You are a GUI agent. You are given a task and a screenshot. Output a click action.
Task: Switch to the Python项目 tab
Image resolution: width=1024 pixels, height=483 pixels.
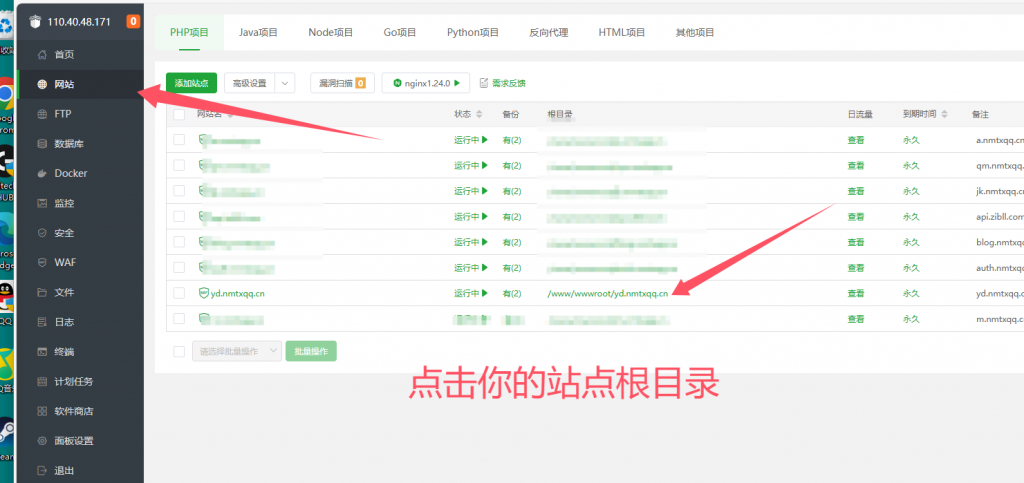click(x=472, y=32)
